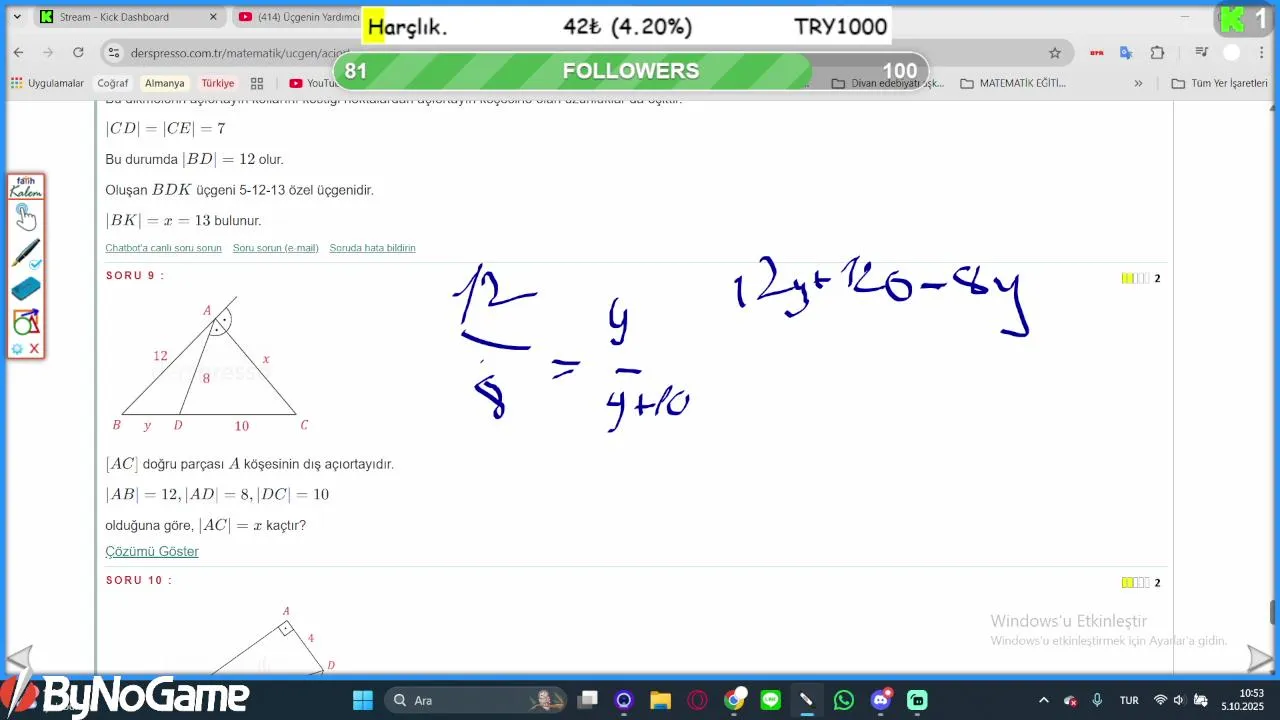Open the volume control in tray
Screen dimensions: 1280x720
click(1179, 700)
